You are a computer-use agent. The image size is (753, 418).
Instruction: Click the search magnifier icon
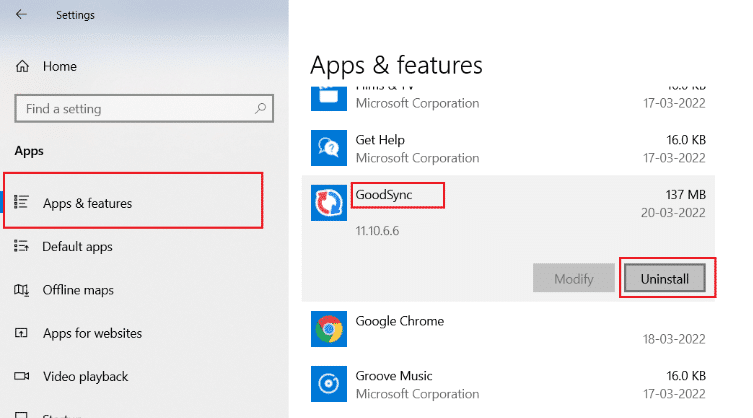(260, 109)
